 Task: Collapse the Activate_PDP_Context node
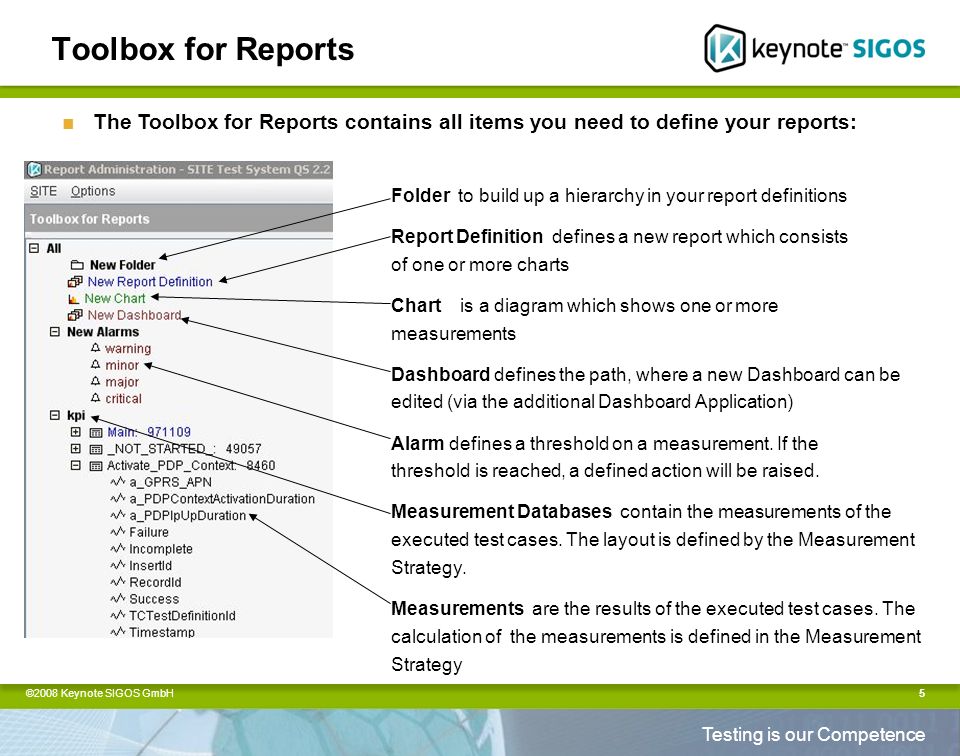coord(76,465)
